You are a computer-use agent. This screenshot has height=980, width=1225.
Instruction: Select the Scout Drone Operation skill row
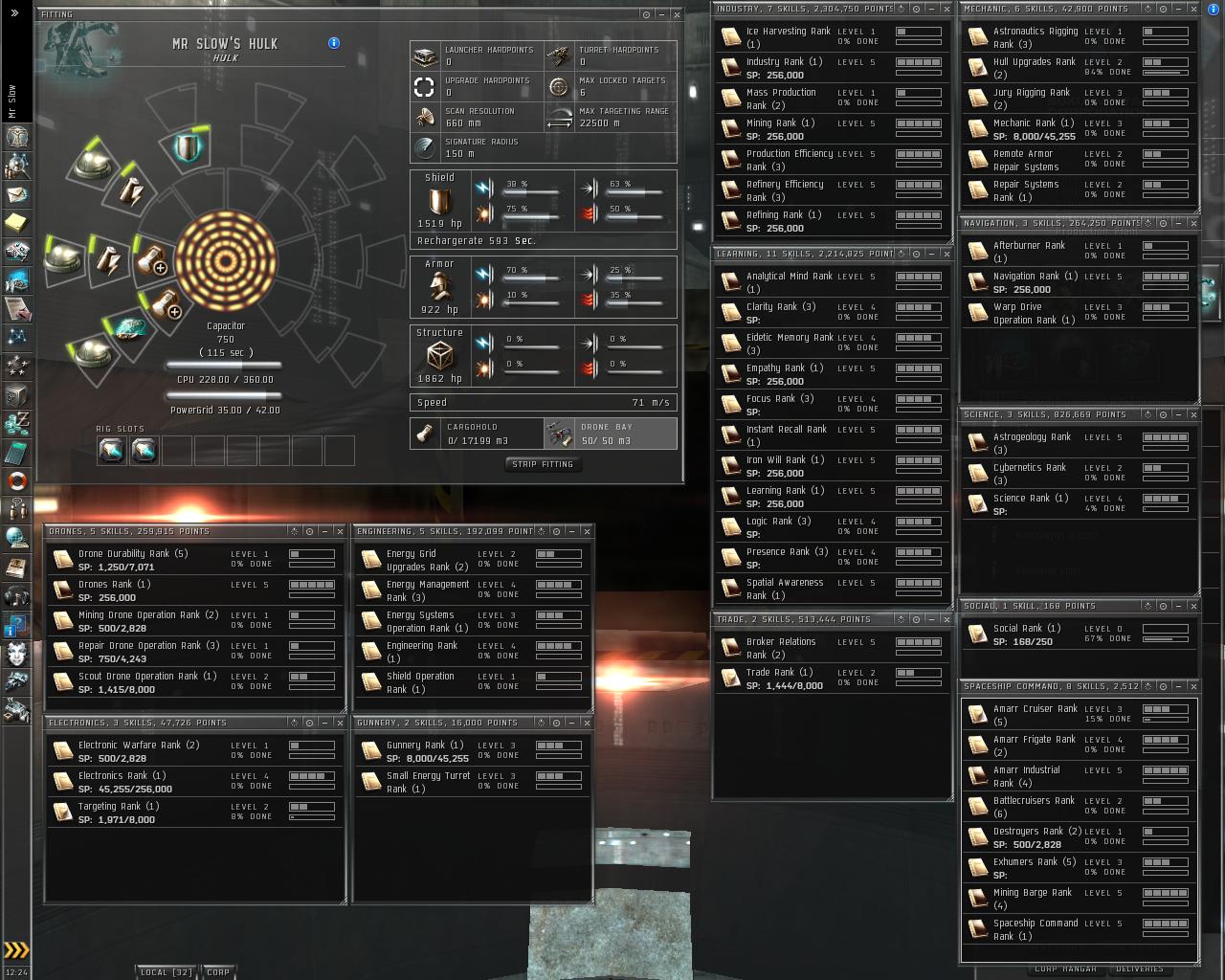pyautogui.click(x=195, y=682)
